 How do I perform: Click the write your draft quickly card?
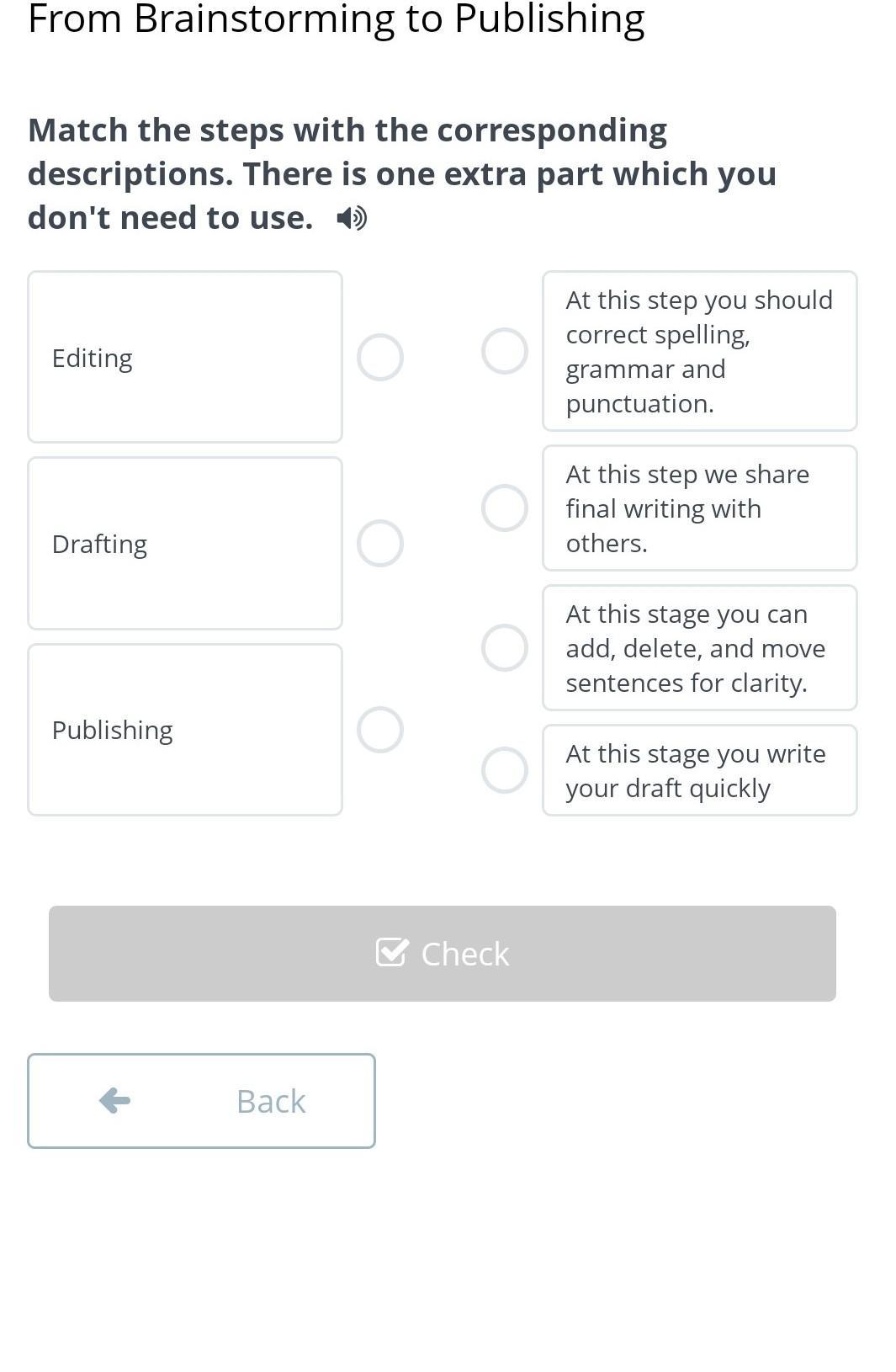[699, 770]
